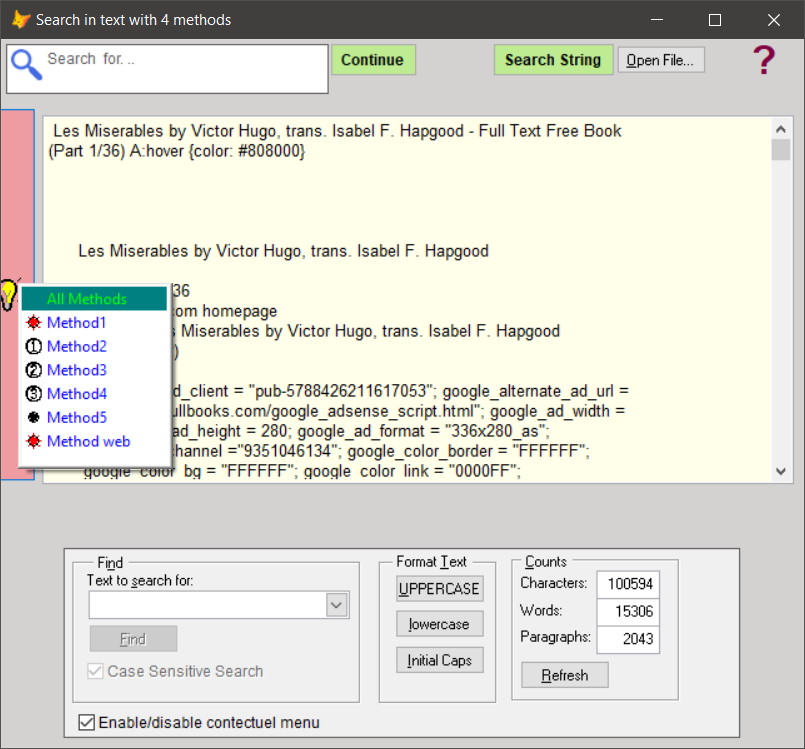805x749 pixels.
Task: Click the Characters count field 100594
Action: pos(628,584)
